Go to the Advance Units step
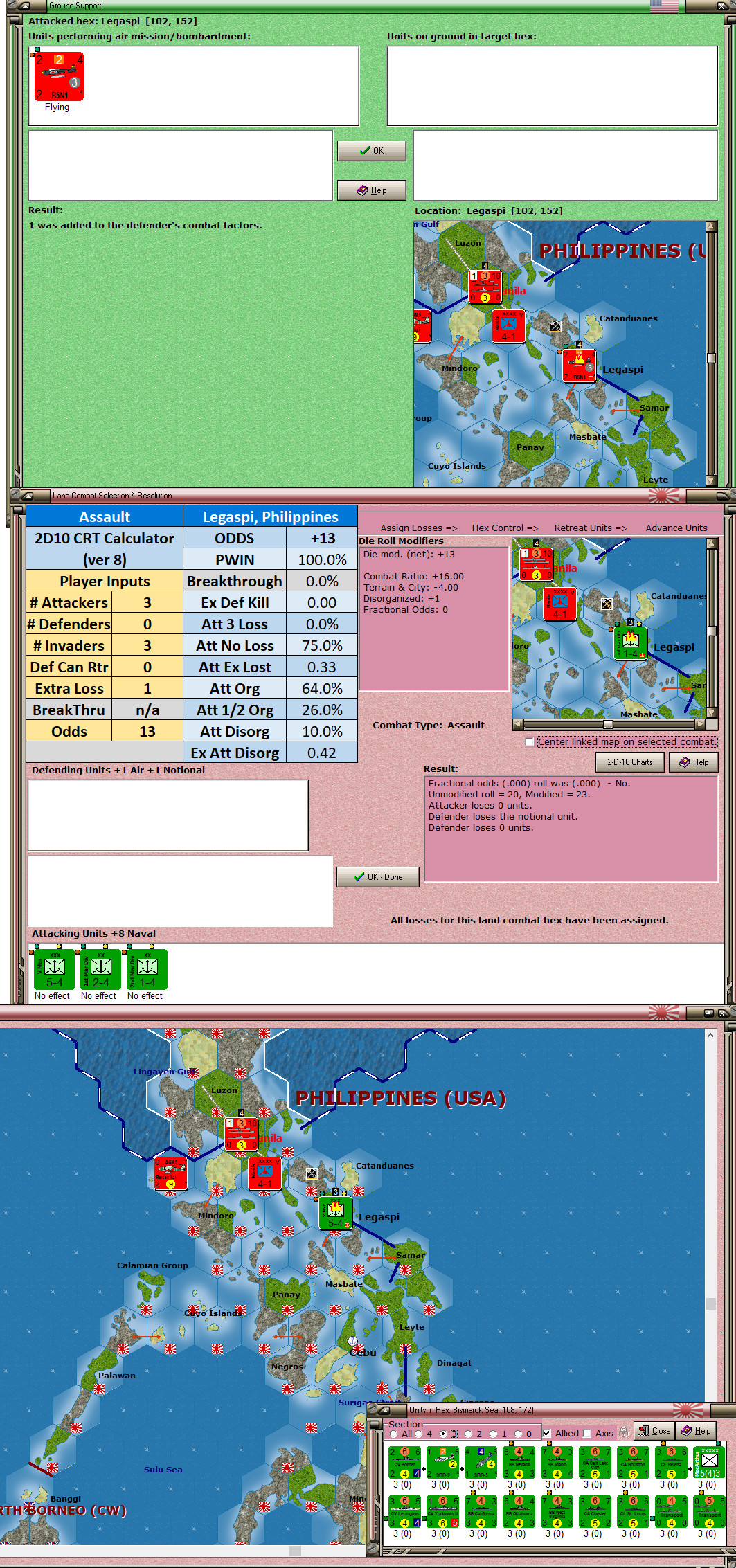Viewport: 736px width, 1568px height. tap(676, 528)
